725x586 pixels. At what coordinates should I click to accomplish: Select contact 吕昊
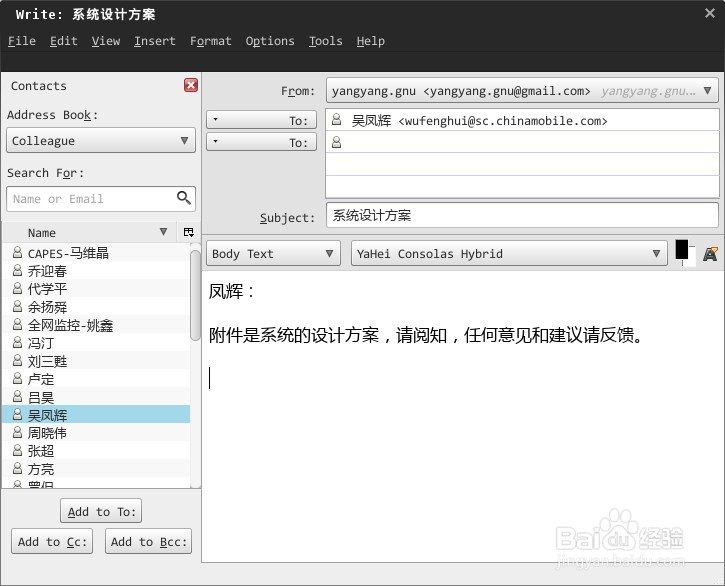pos(96,397)
